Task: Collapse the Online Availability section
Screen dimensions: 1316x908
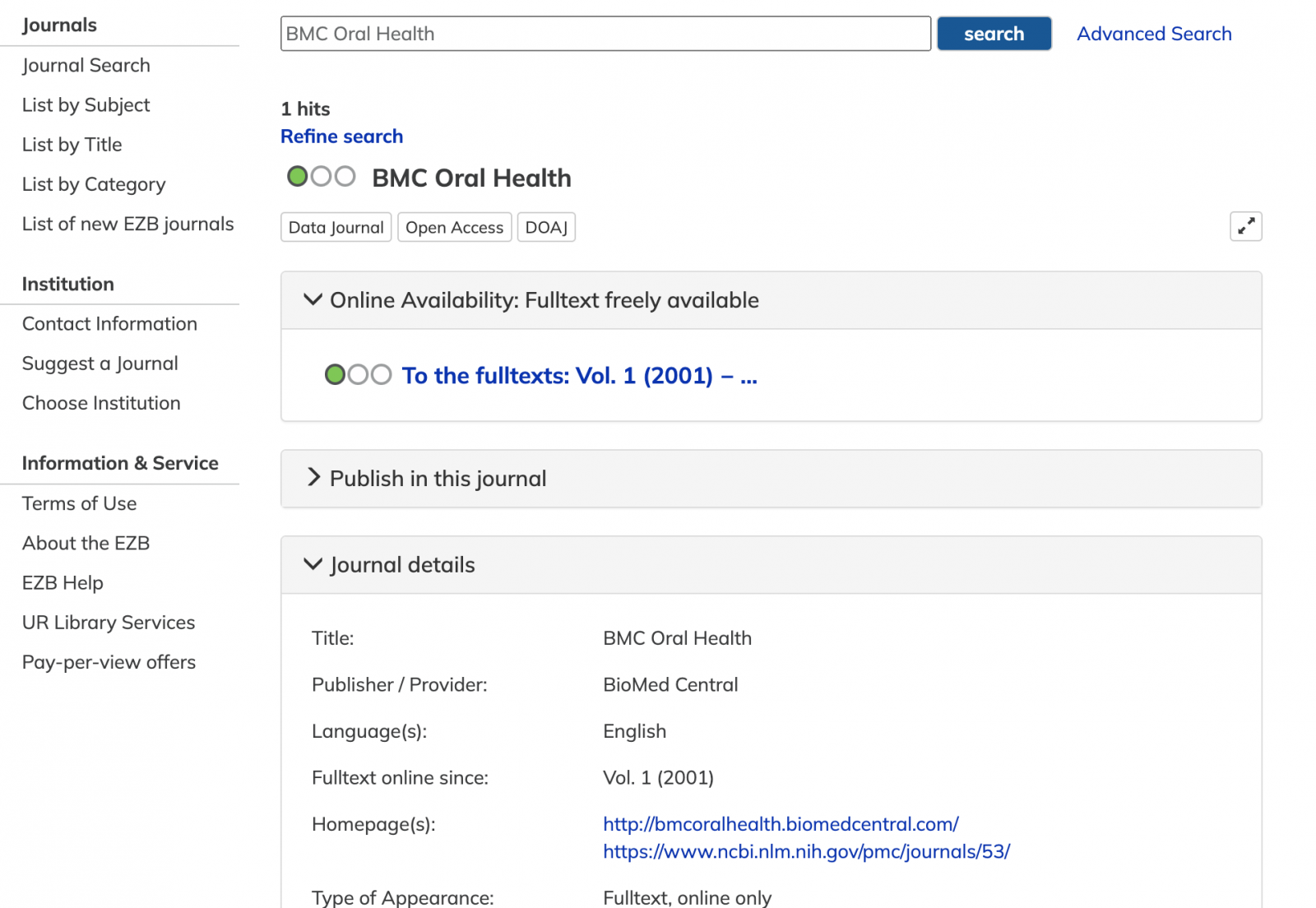Action: pos(544,300)
